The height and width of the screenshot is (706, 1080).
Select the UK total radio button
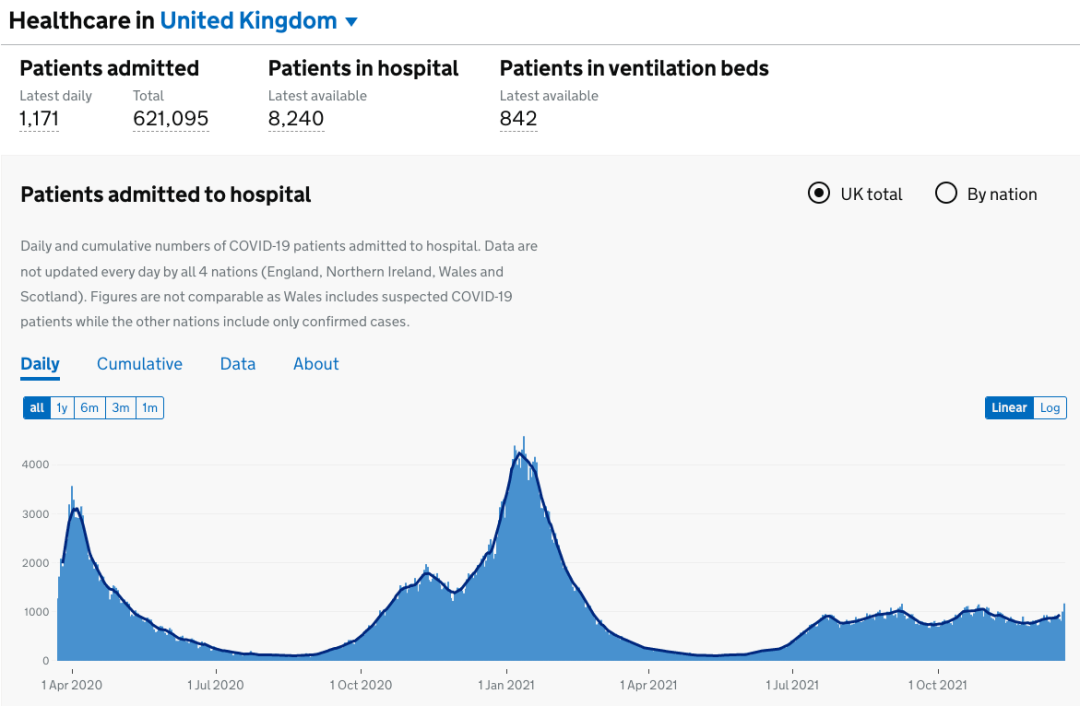click(x=819, y=194)
